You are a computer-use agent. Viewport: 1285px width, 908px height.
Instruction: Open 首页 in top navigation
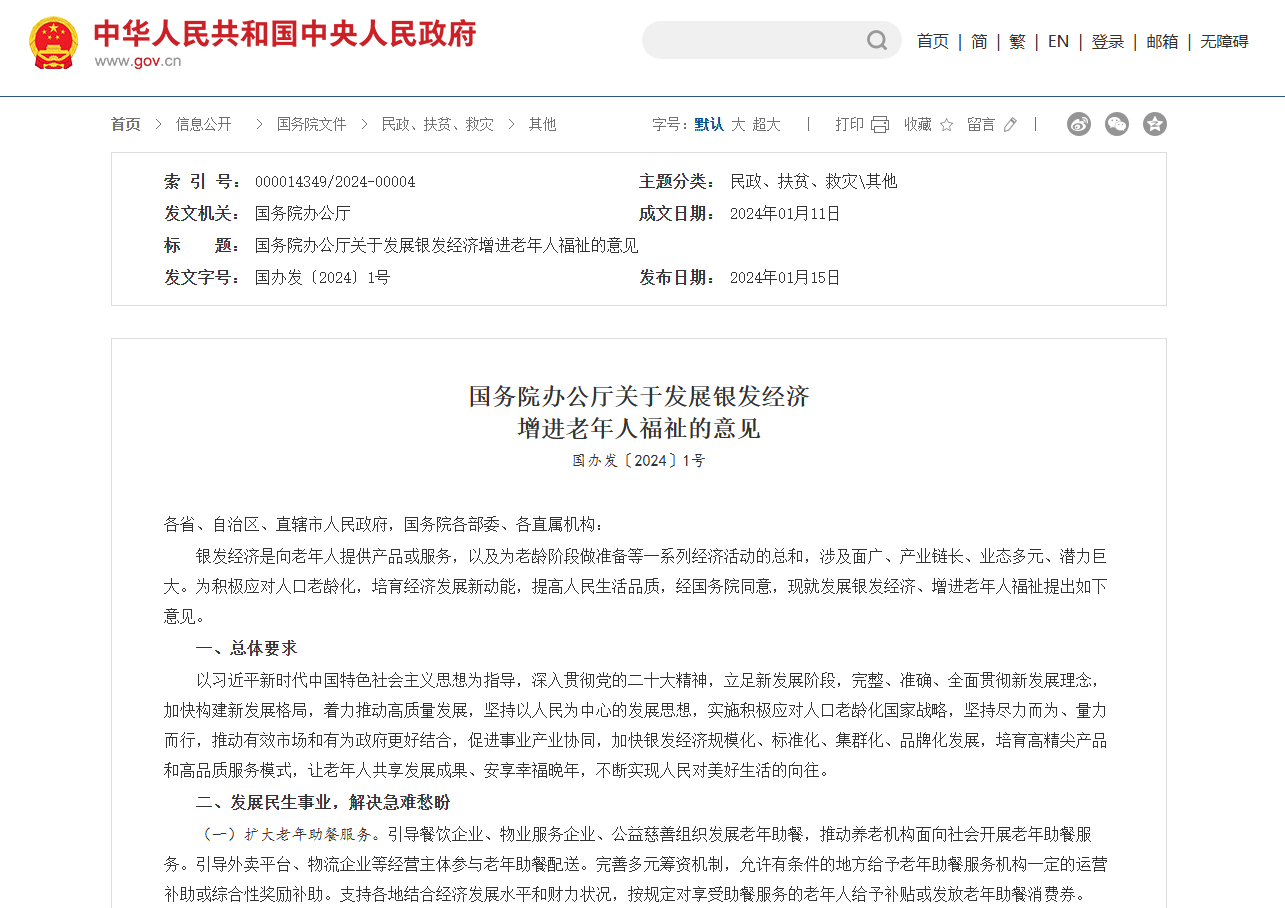932,41
